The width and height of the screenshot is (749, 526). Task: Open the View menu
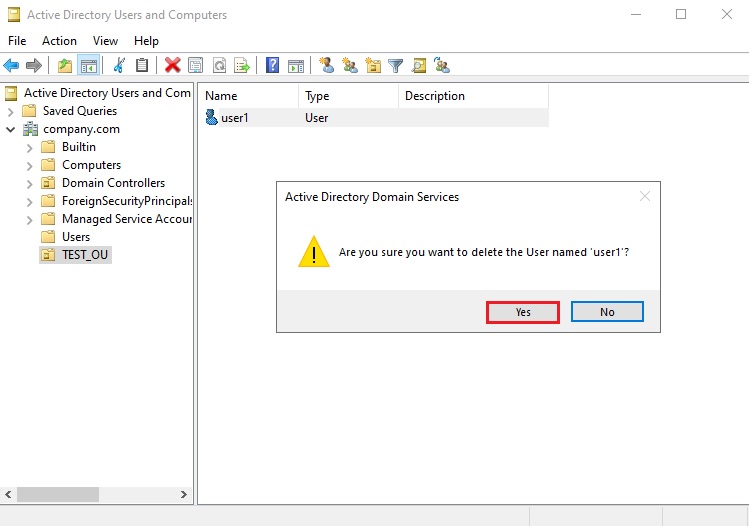[x=105, y=41]
